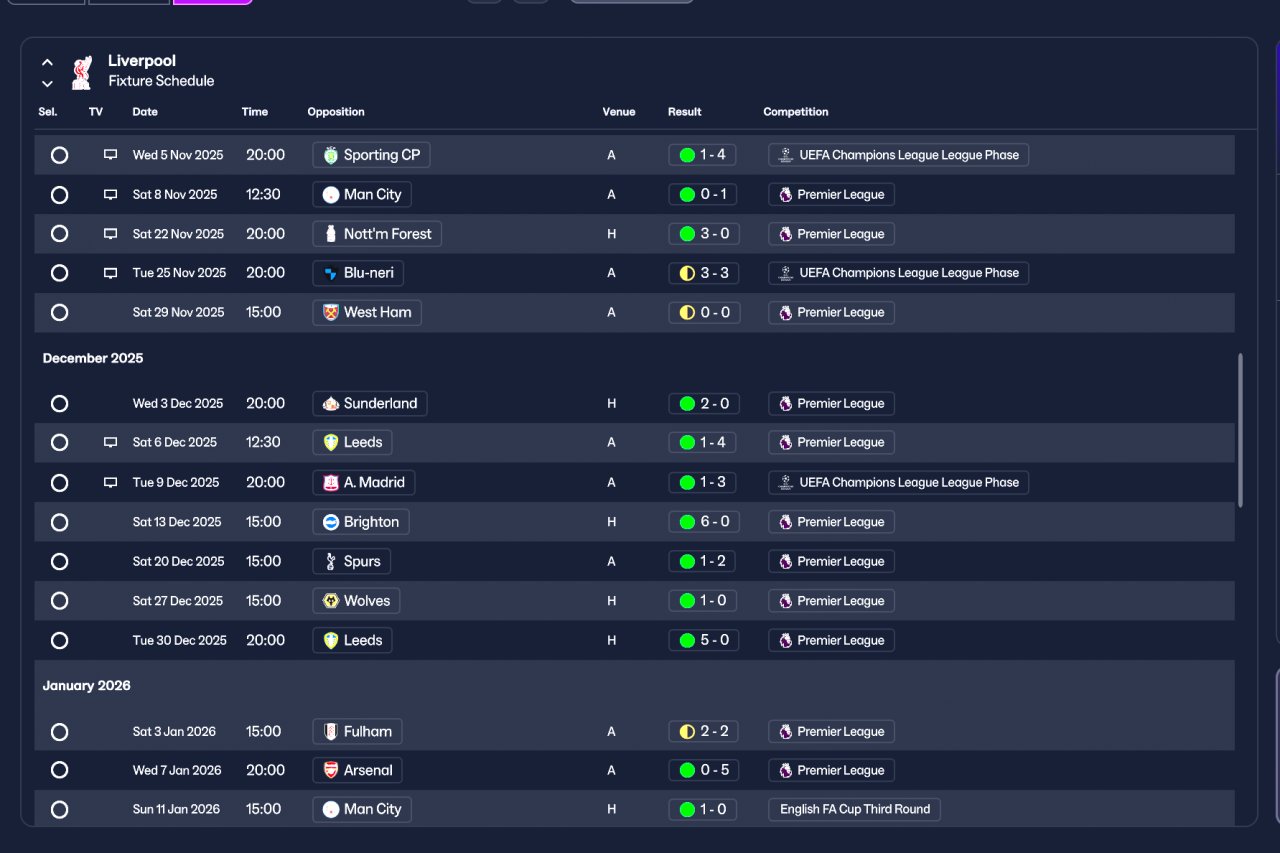Open the 3 - 0 Nott'm Forest result
The width and height of the screenshot is (1280, 853).
(704, 234)
